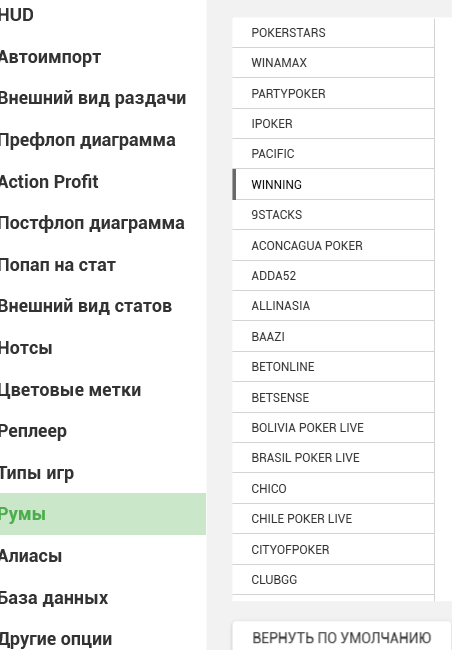Select POKERSTARS in the rooms list
The width and height of the screenshot is (452, 650).
[x=333, y=32]
